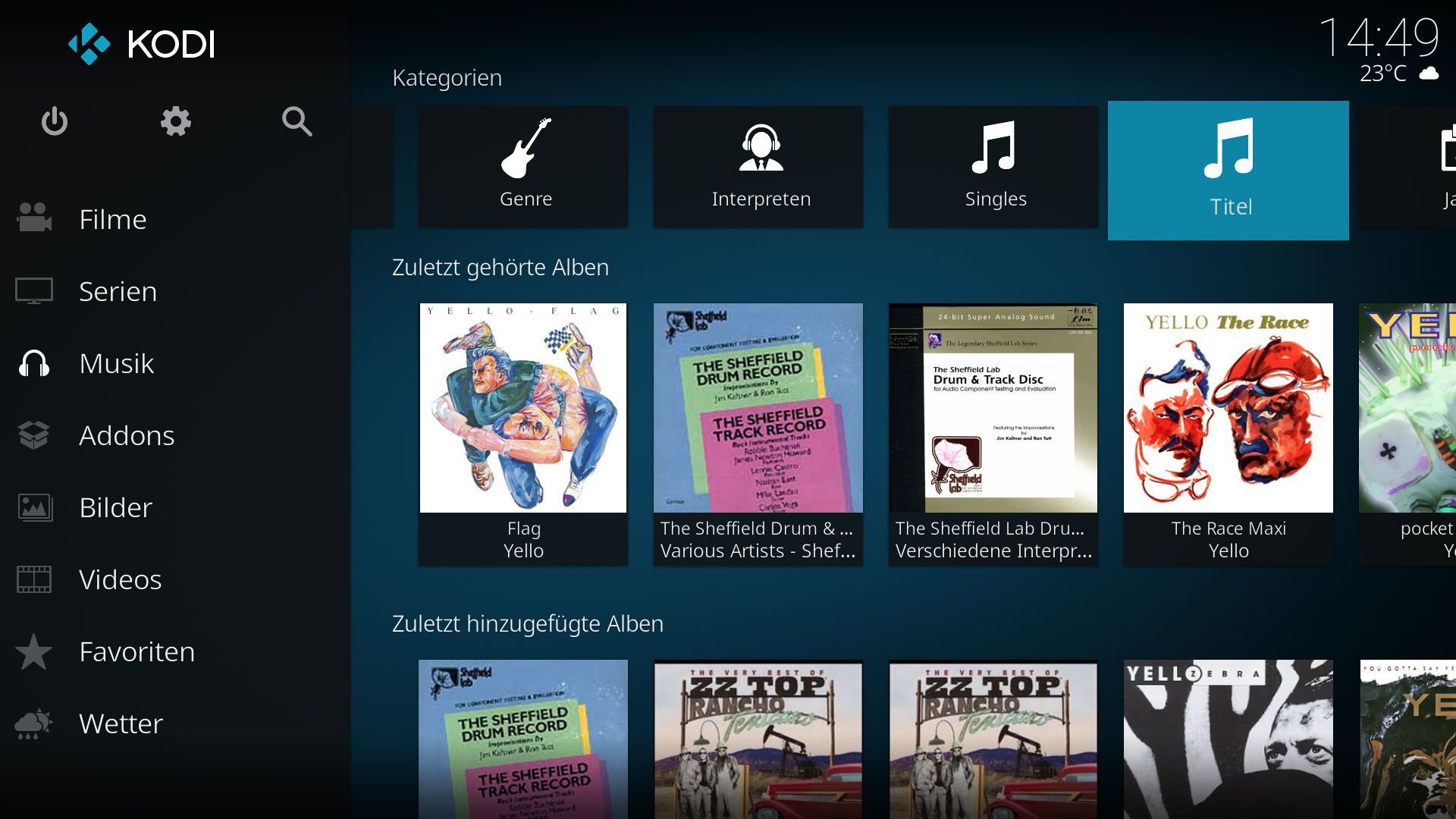Click the 23°C temperature reading

click(1383, 74)
